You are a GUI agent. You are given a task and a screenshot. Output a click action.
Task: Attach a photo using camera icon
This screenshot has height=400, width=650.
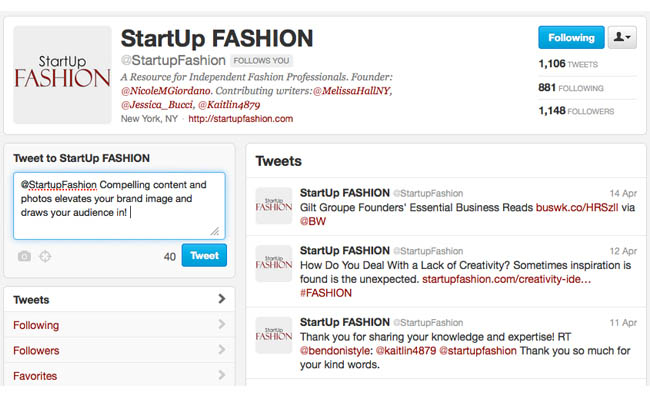click(x=24, y=256)
